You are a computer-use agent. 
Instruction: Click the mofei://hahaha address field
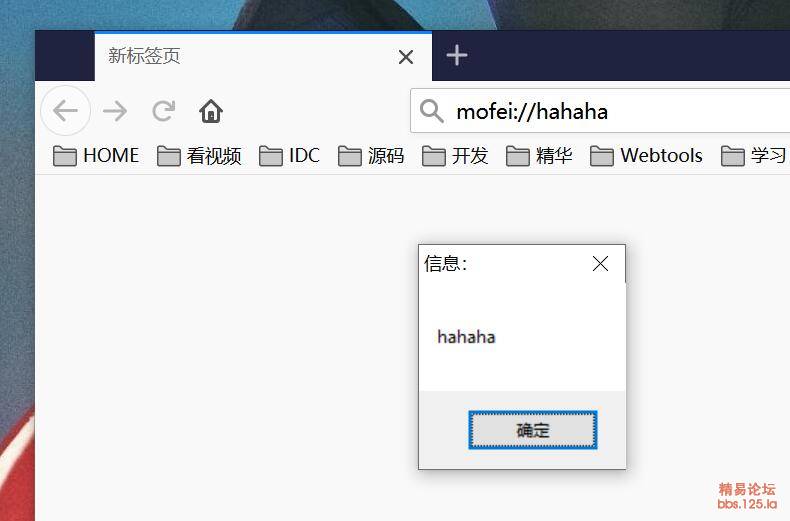click(x=600, y=111)
